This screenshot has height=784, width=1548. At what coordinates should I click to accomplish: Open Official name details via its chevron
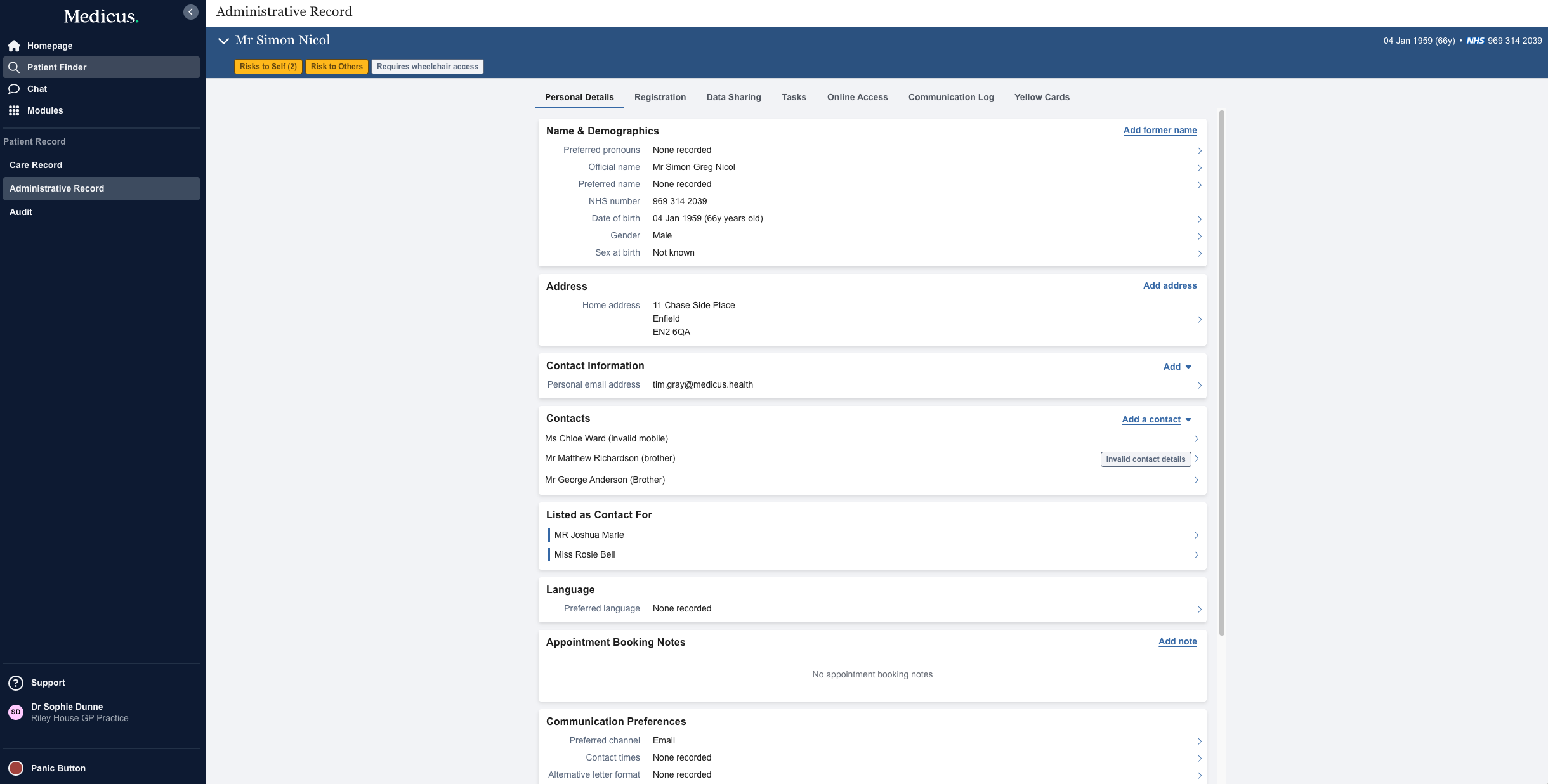[x=1199, y=167]
